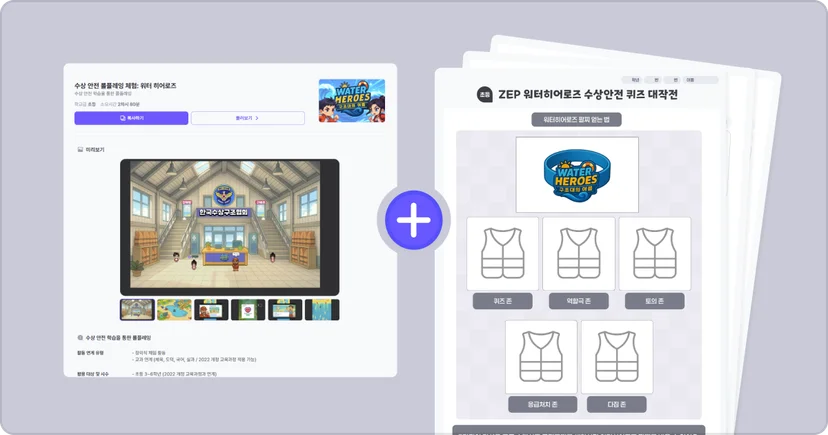Click the 활동 대상 및 시수 row label
The image size is (828, 435).
[93, 374]
